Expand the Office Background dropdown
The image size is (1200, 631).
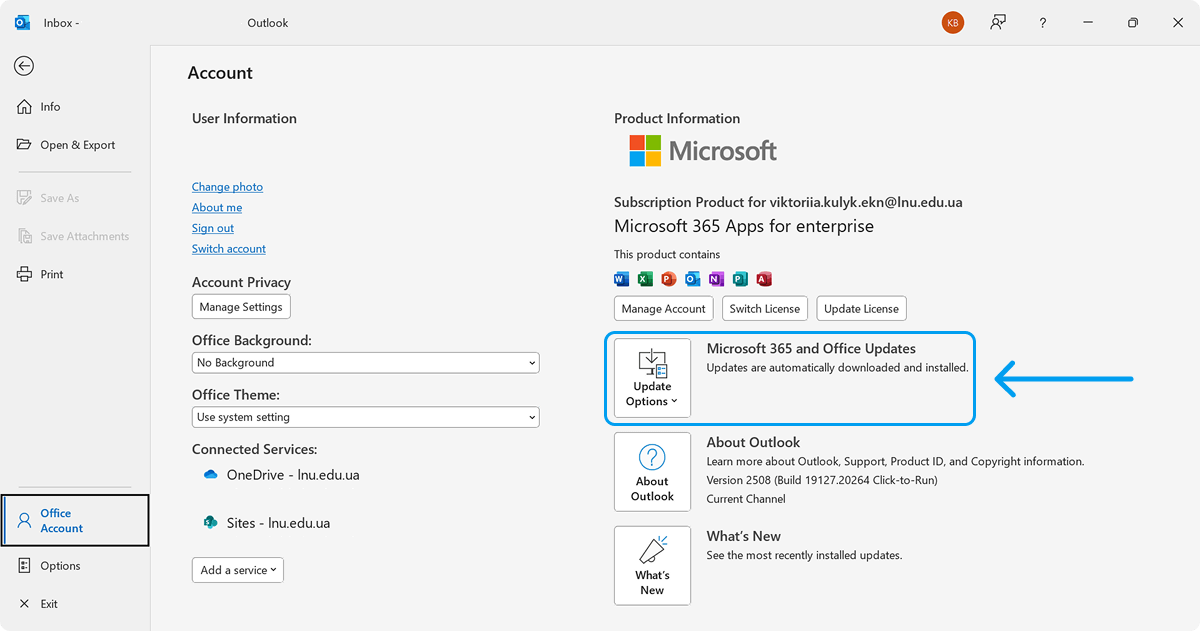tap(365, 363)
